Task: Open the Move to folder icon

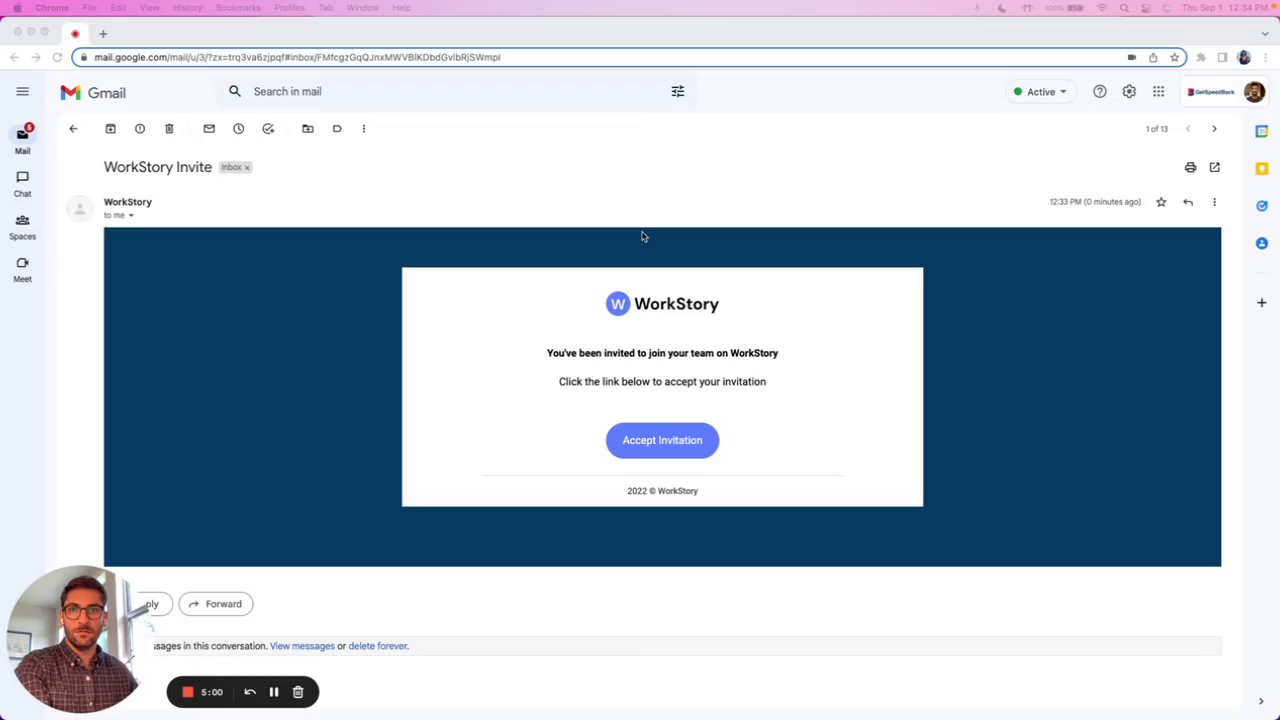Action: pos(308,129)
